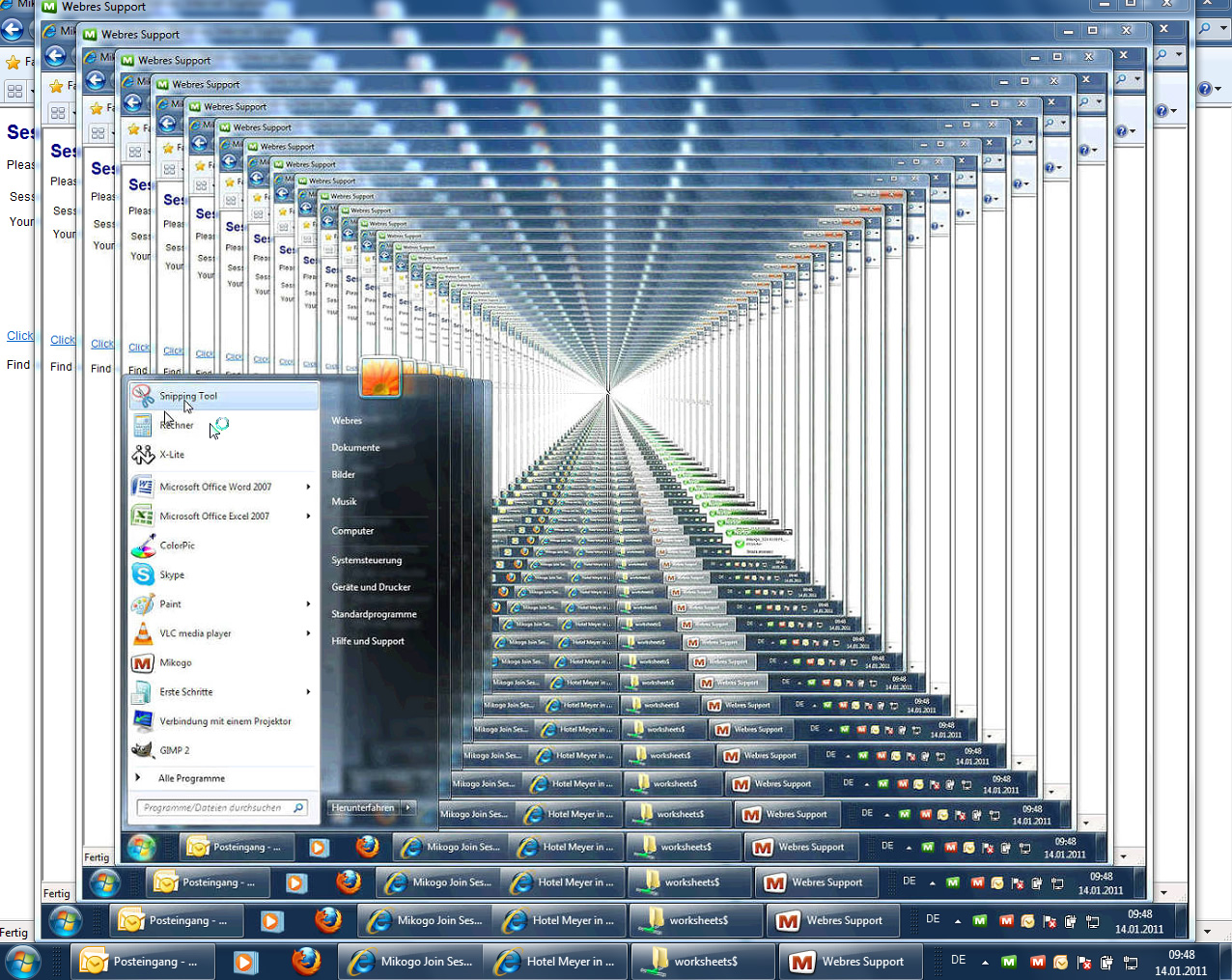Click Quick Tabs grid icon in outermost IE window
Screen dimensions: 1232x980
14,92
